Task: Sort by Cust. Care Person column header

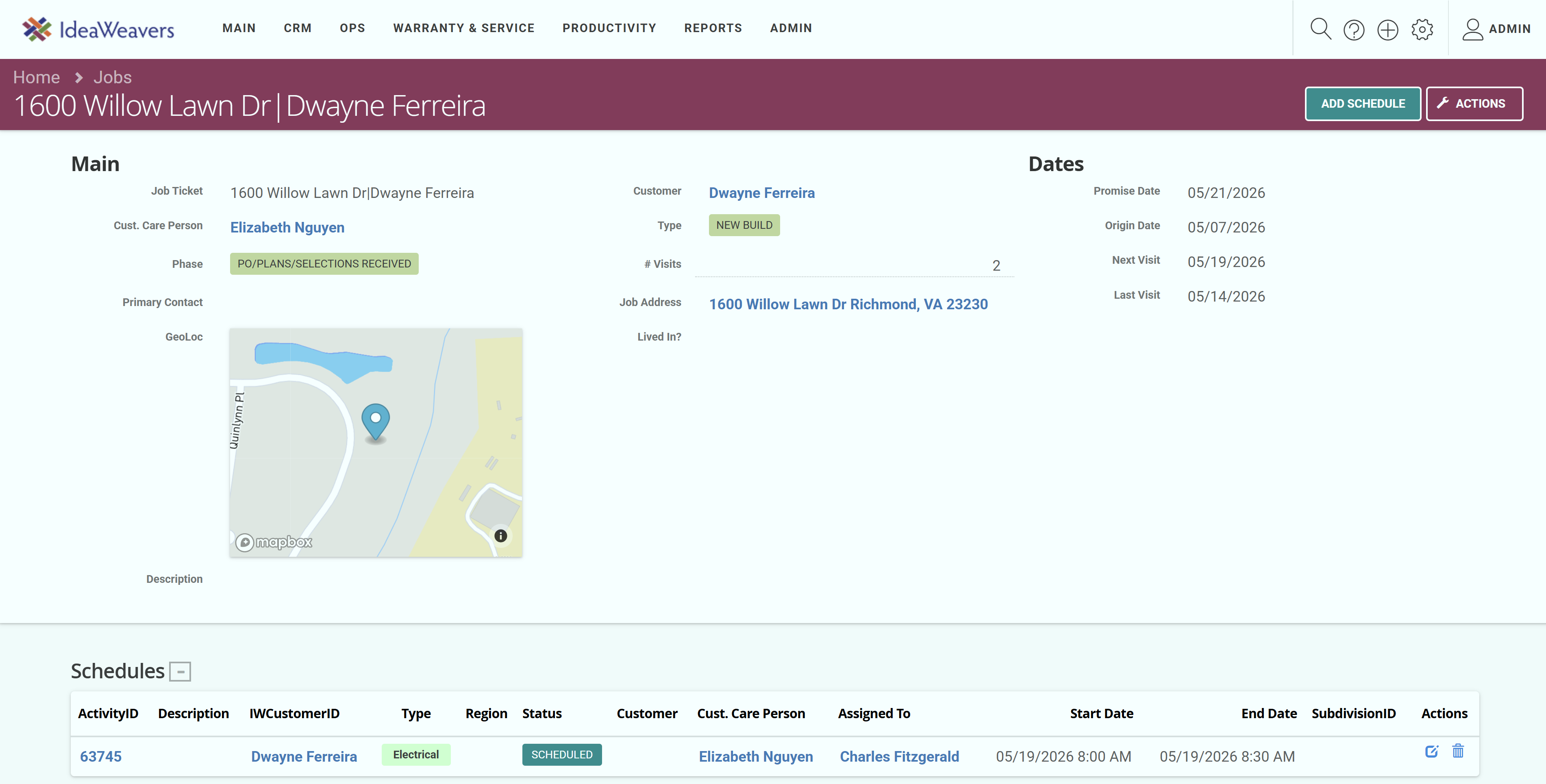Action: click(x=751, y=714)
